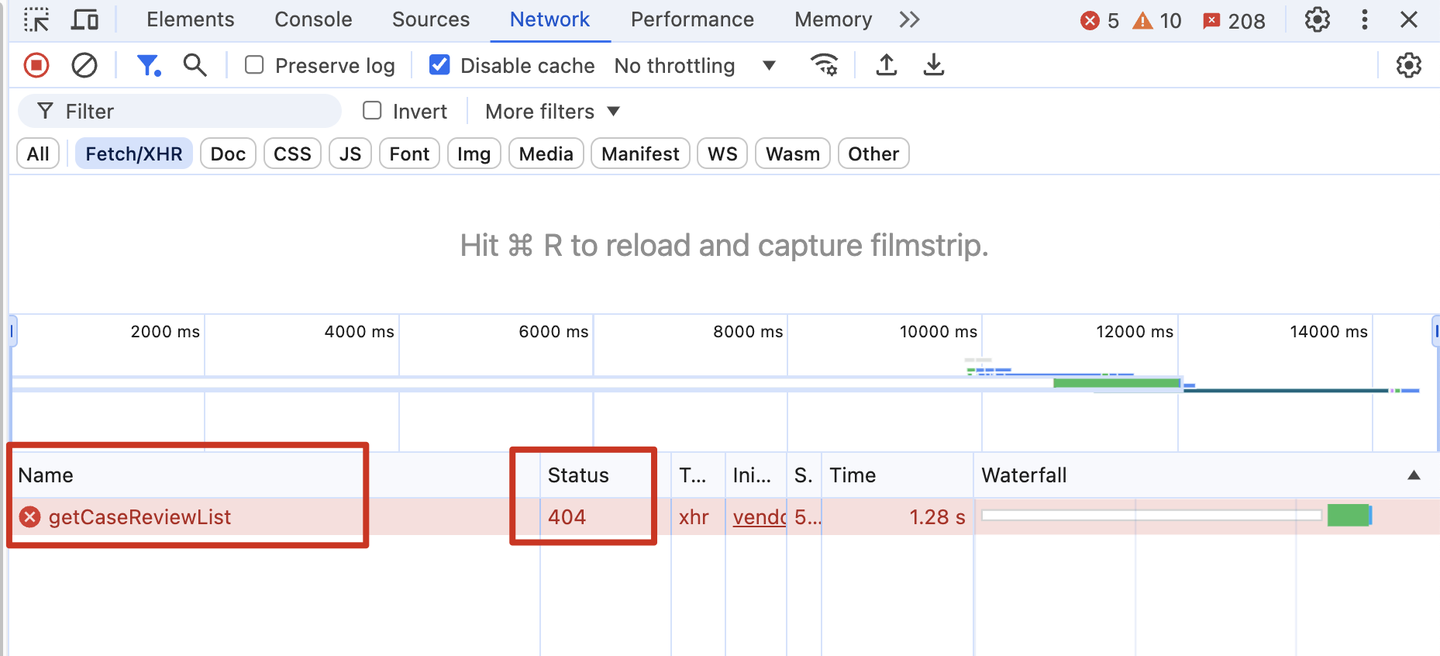Switch to the Console tab
1440x656 pixels.
click(313, 20)
